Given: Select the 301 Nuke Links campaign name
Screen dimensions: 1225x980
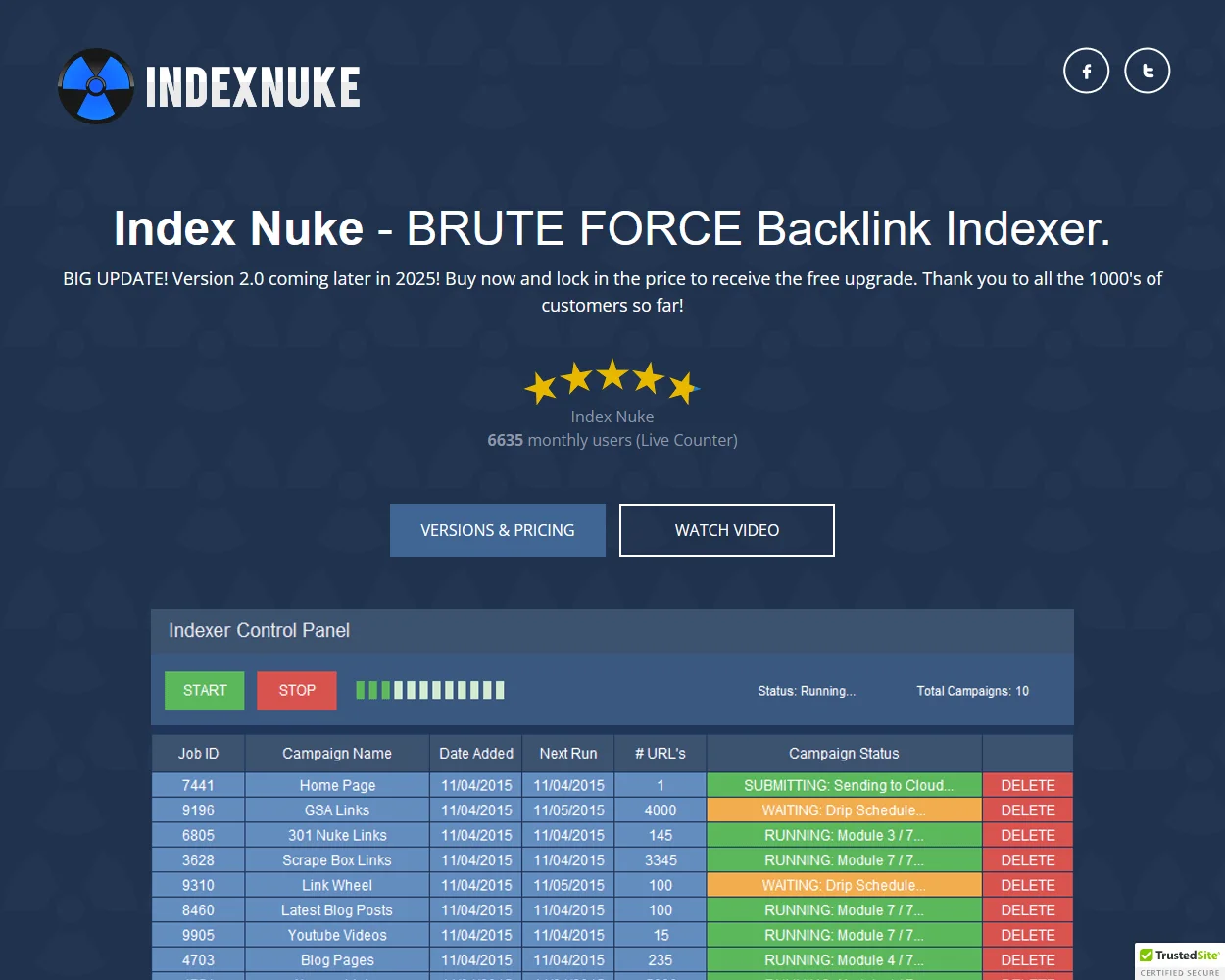Looking at the screenshot, I should [x=337, y=835].
